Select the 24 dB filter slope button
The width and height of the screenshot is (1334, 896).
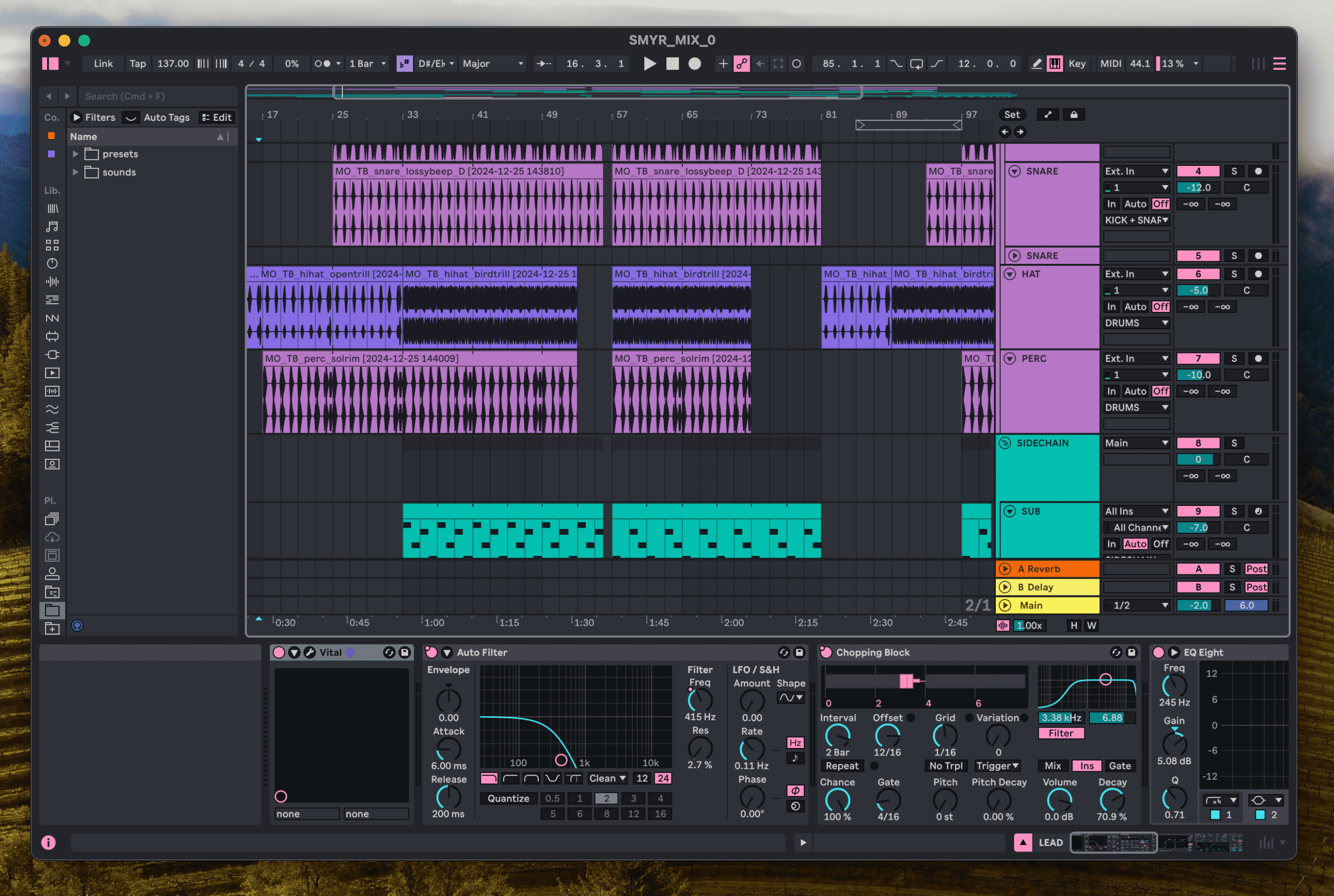[663, 778]
